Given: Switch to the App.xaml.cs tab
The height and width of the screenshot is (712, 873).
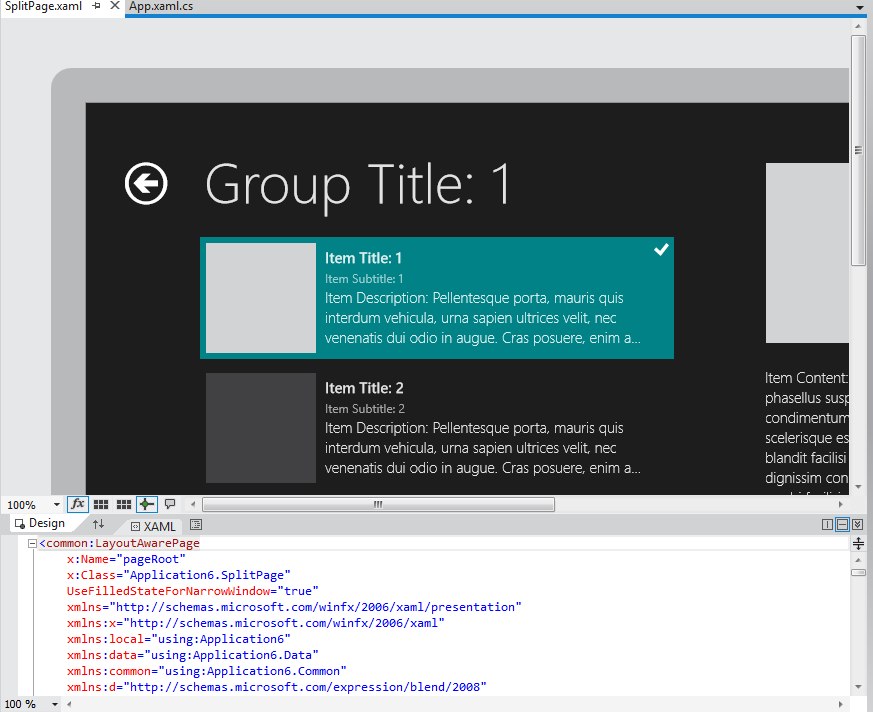Looking at the screenshot, I should pyautogui.click(x=161, y=6).
